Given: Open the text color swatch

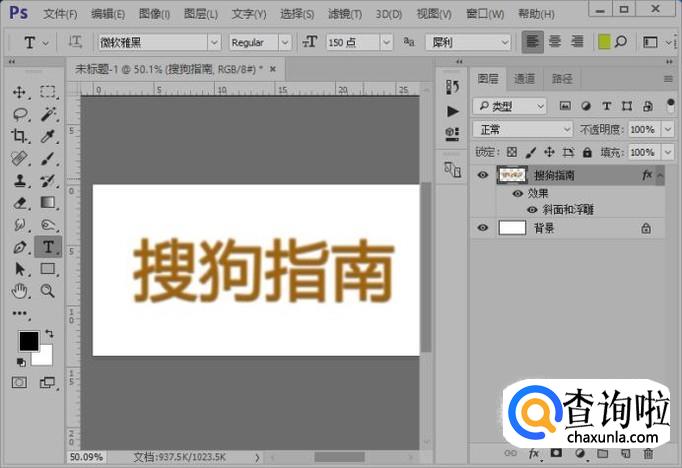Looking at the screenshot, I should 604,42.
